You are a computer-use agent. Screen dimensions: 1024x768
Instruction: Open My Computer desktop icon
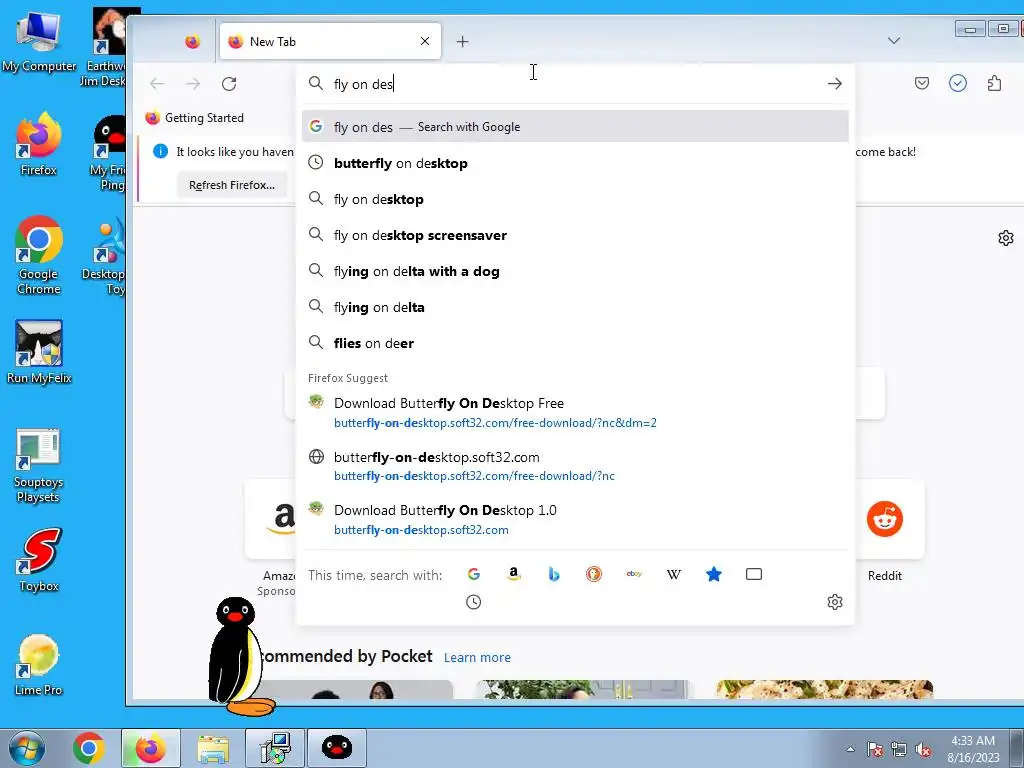pos(39,42)
